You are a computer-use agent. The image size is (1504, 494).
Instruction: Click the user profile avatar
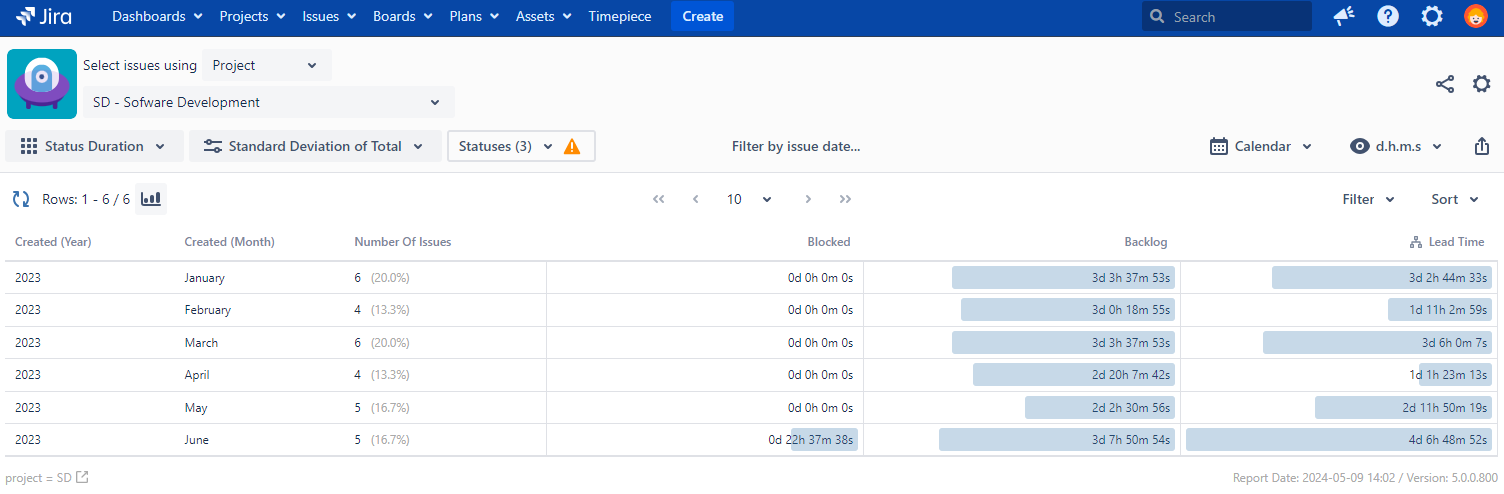tap(1475, 16)
